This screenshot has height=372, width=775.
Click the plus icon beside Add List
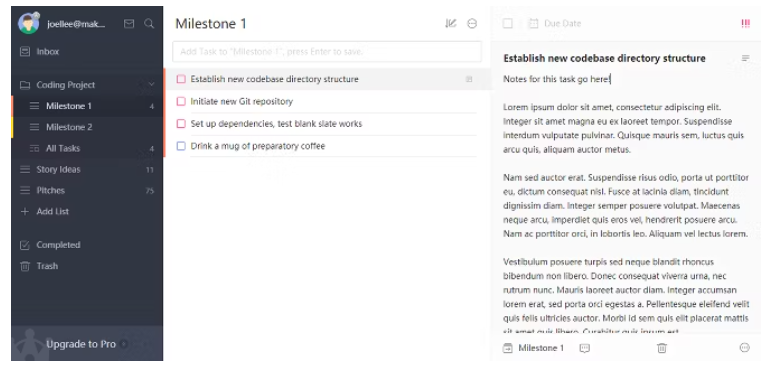point(25,211)
